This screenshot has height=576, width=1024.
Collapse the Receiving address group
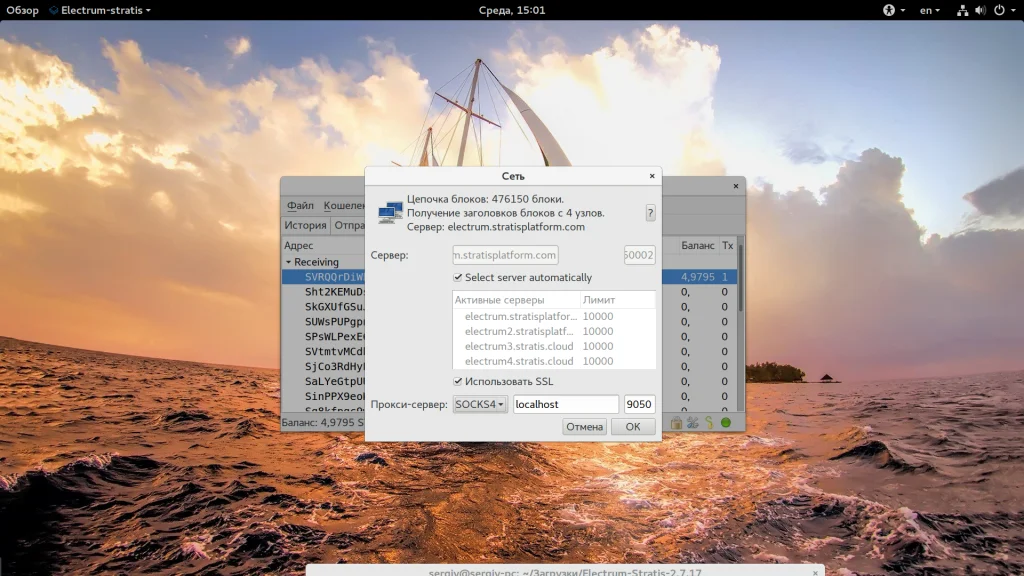click(x=288, y=262)
